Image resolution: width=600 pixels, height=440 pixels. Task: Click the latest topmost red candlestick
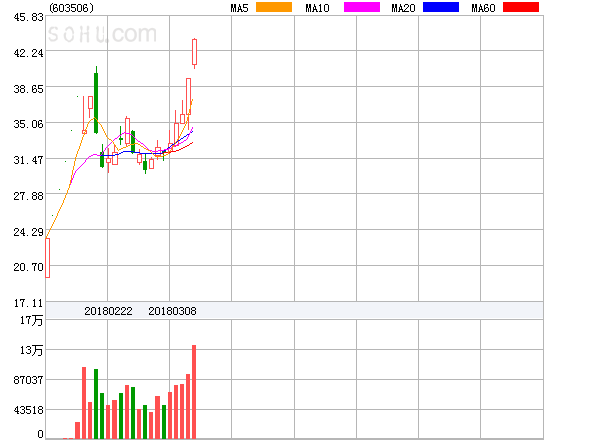tap(194, 52)
